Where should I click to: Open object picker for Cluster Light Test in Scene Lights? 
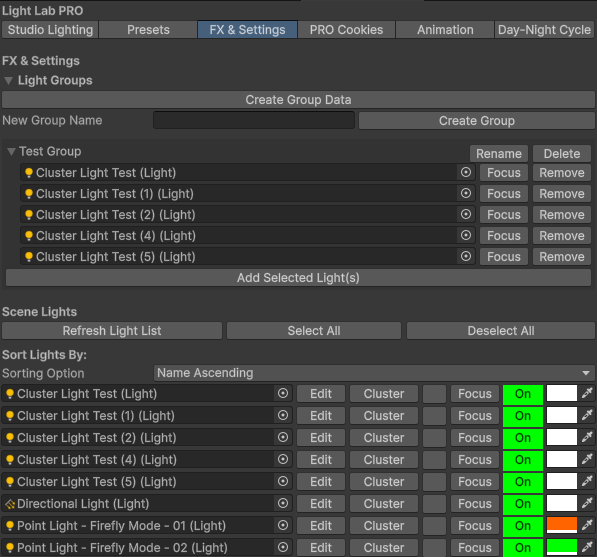[283, 393]
